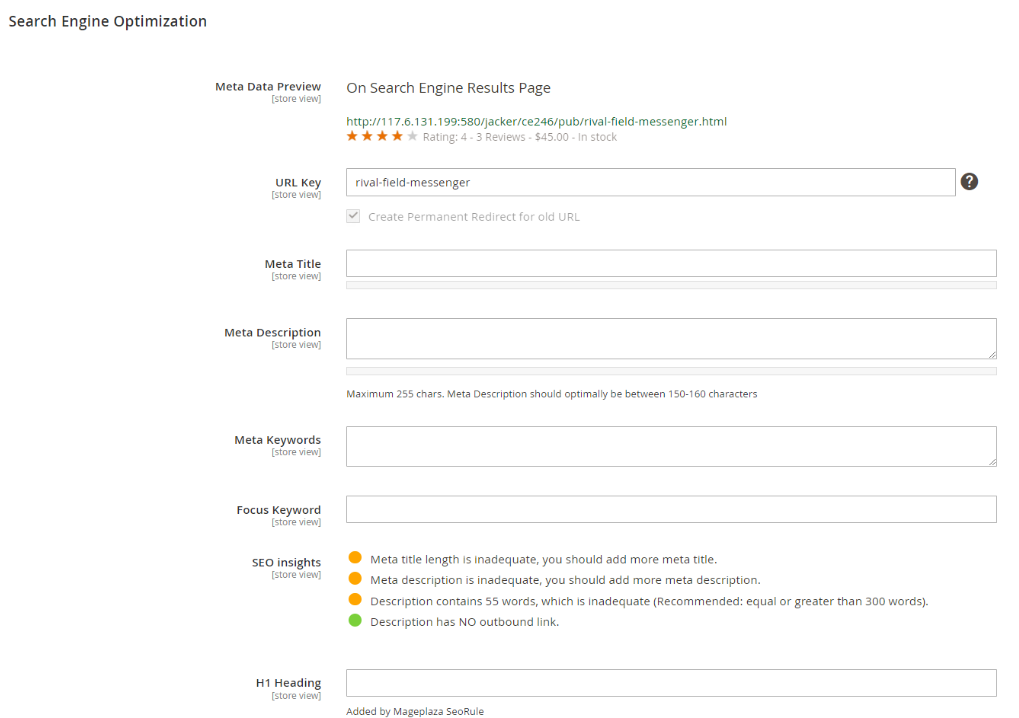Toggle Create Permanent Redirect for old URL

(x=353, y=216)
